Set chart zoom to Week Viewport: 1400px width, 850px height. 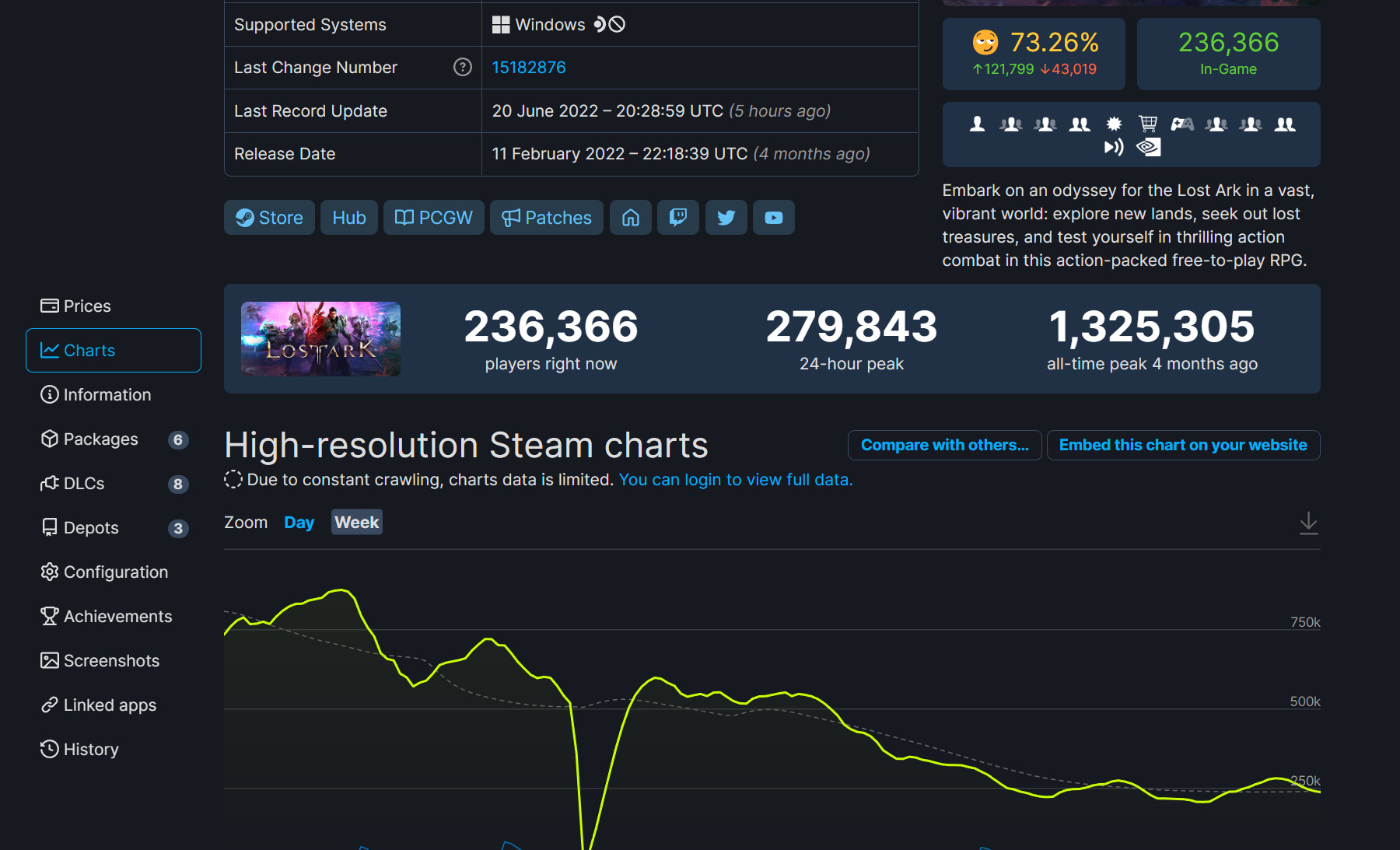coord(357,523)
